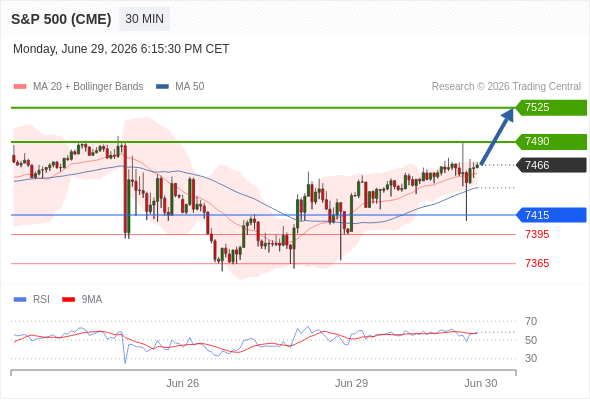
Task: Click the Jun 26 date axis label
Action: pos(182,383)
